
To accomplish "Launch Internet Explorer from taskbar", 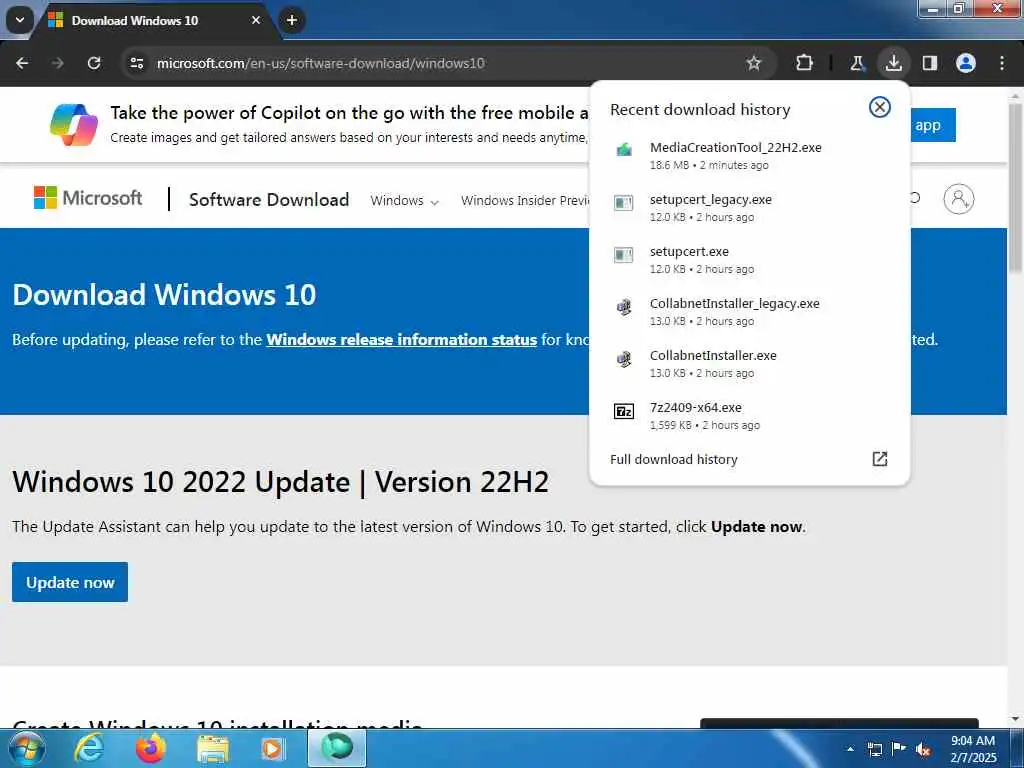I will 89,748.
